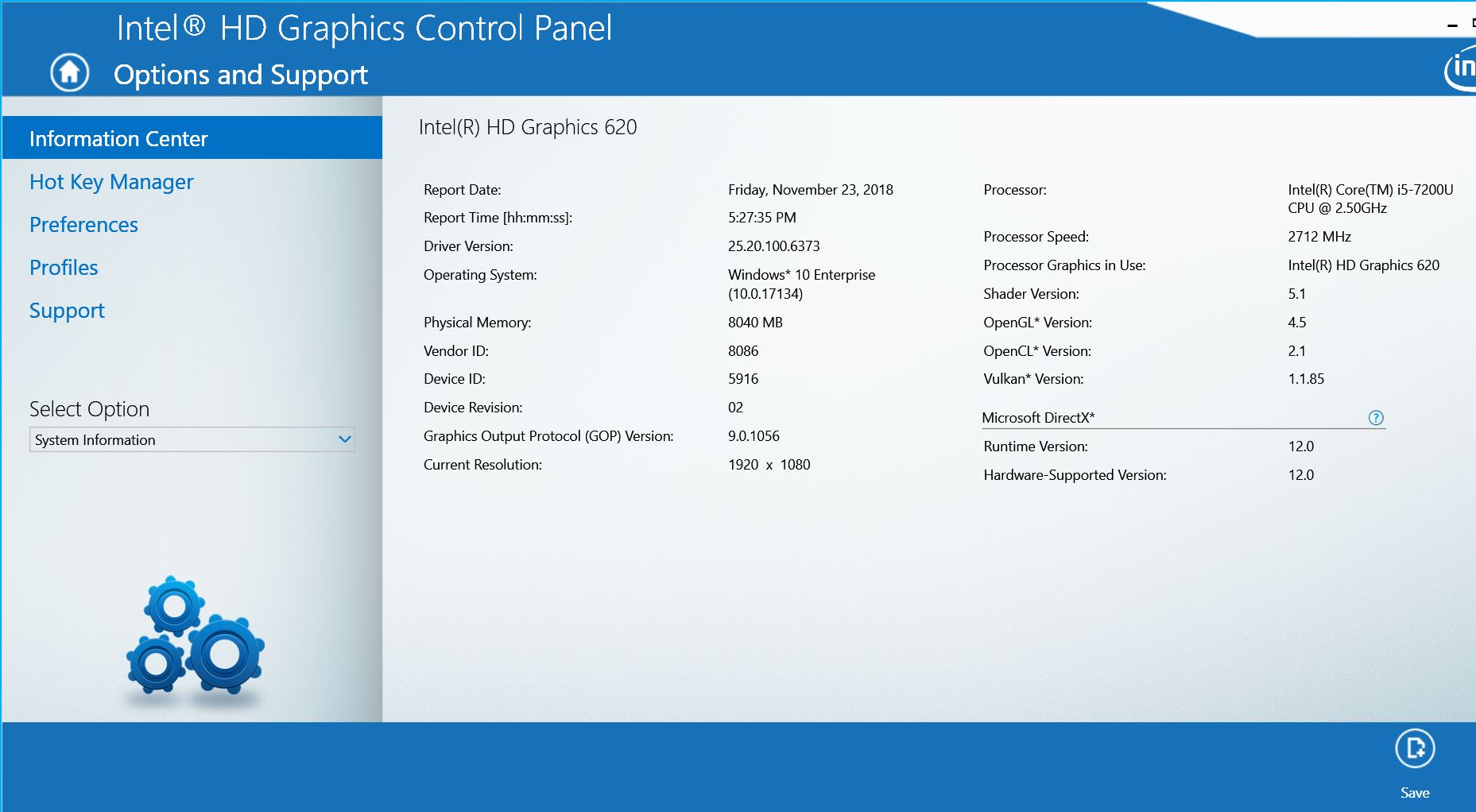The width and height of the screenshot is (1476, 812).
Task: Click Vulkan version 1.1.85
Action: [x=1306, y=379]
